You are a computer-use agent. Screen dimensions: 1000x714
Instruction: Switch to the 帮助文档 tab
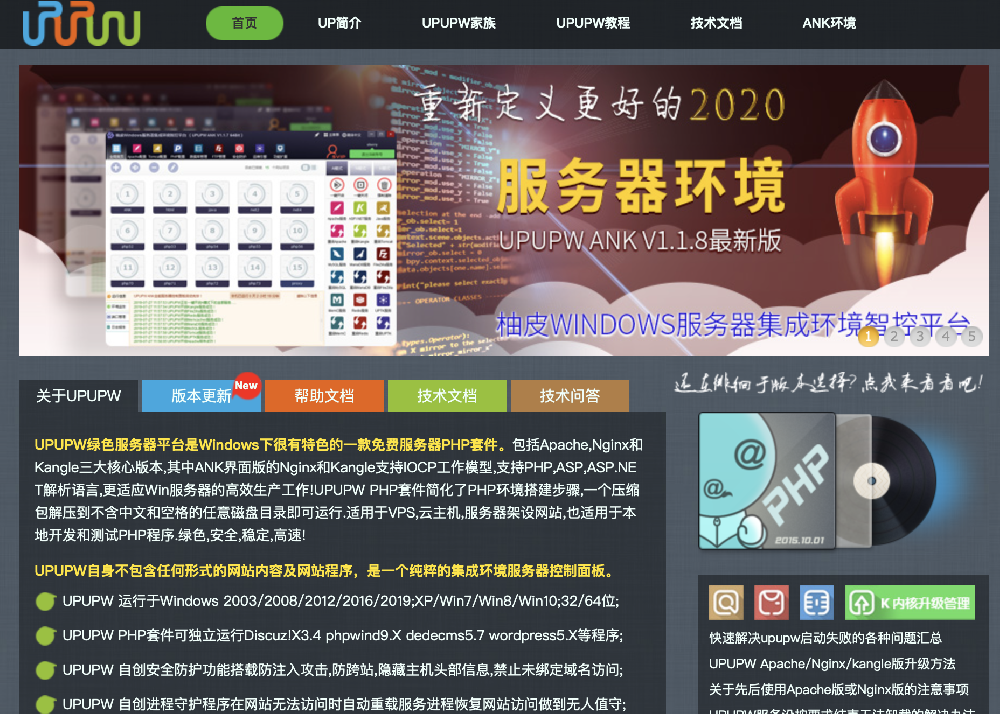pos(324,396)
